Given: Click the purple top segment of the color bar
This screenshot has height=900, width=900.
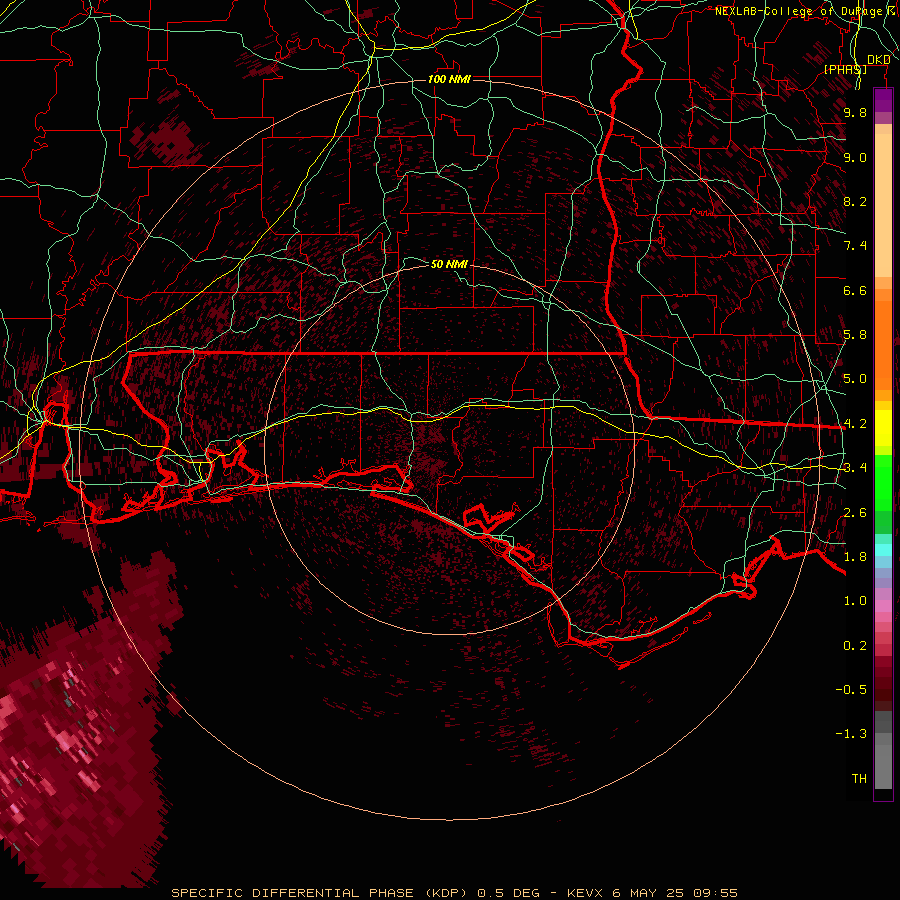Looking at the screenshot, I should [883, 100].
